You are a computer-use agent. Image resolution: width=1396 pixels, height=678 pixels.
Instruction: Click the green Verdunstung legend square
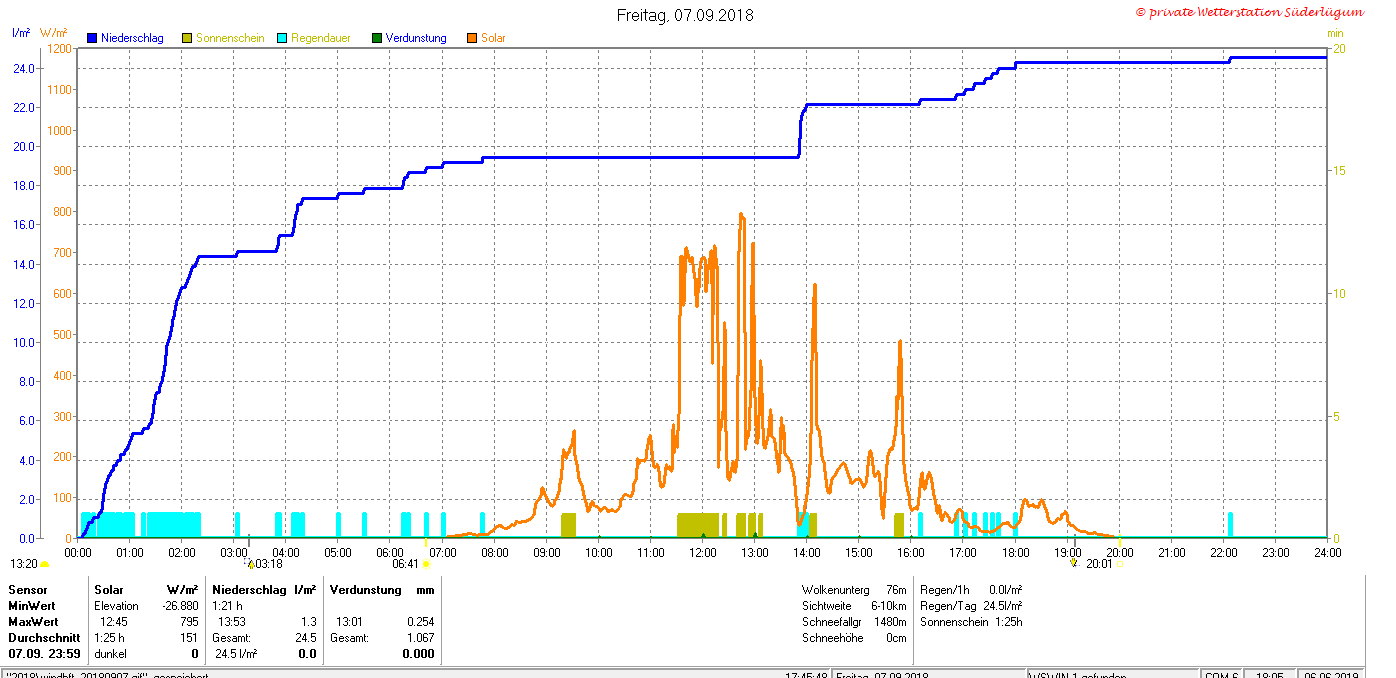[377, 38]
